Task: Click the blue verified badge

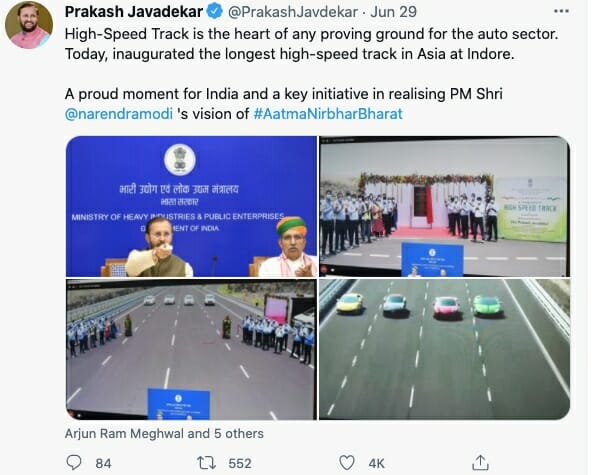Action: (215, 11)
